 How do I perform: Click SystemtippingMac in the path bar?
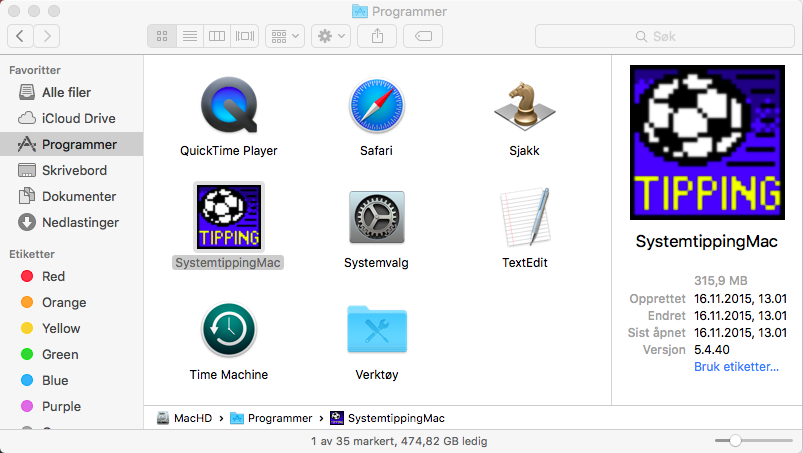click(388, 418)
